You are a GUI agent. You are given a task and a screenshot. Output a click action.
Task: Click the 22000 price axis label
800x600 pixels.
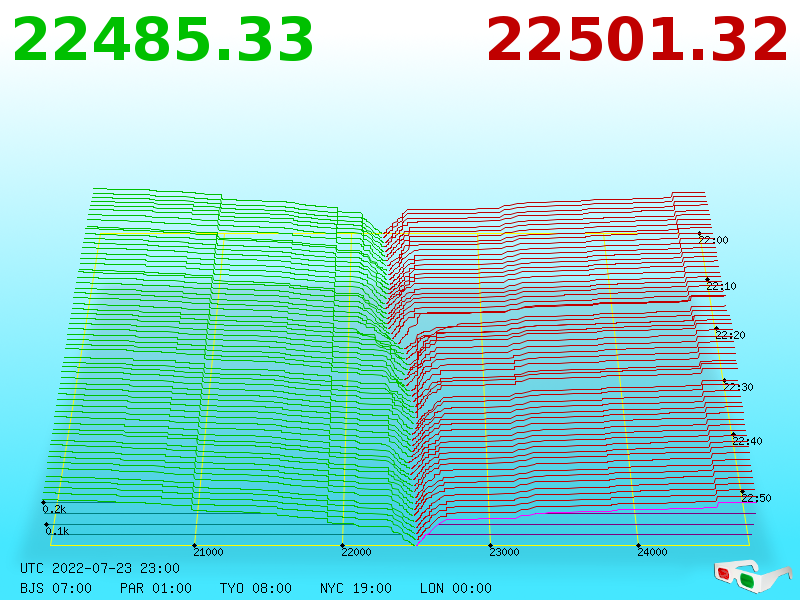pyautogui.click(x=356, y=552)
